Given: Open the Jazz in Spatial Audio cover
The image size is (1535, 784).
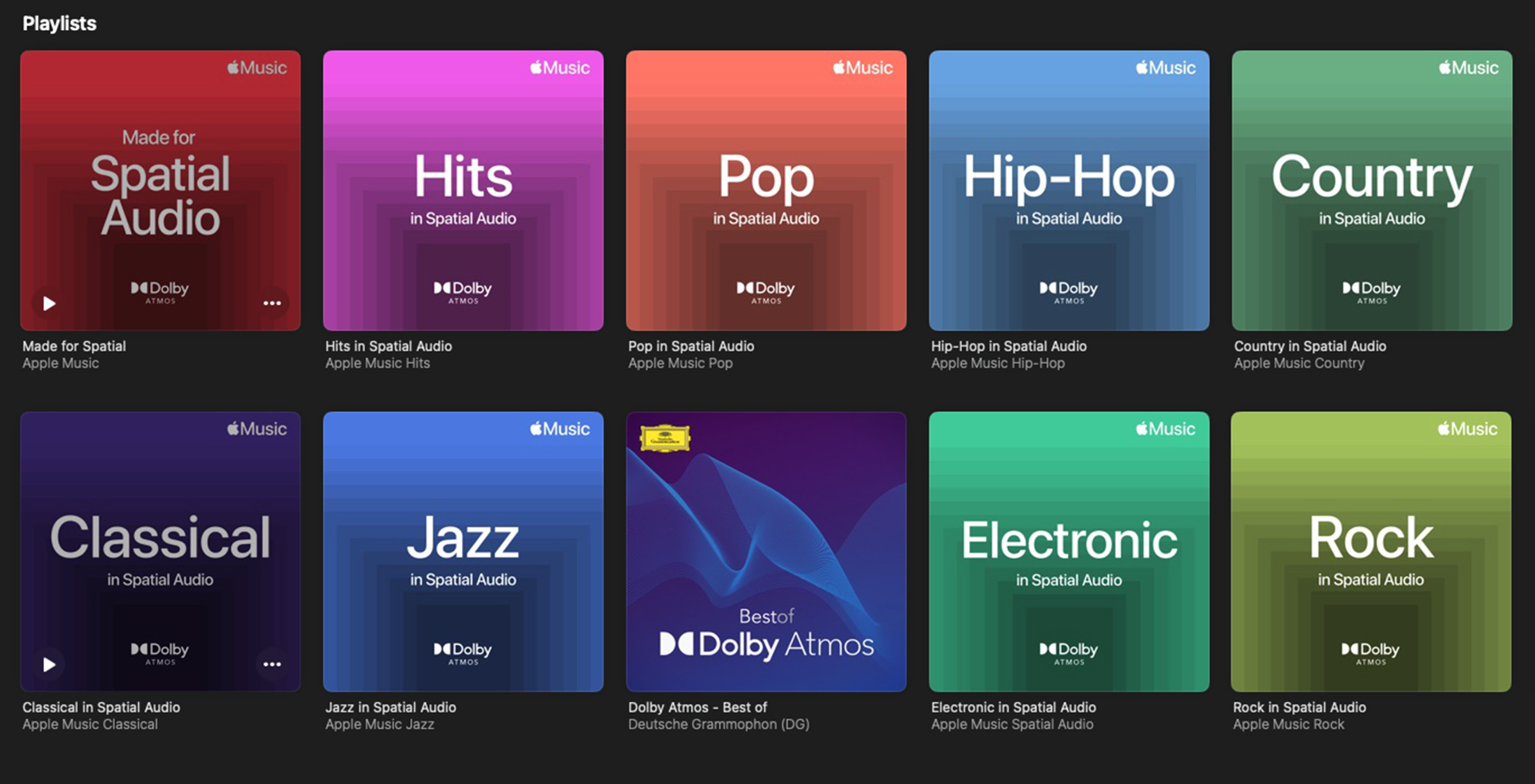Looking at the screenshot, I should pos(463,552).
